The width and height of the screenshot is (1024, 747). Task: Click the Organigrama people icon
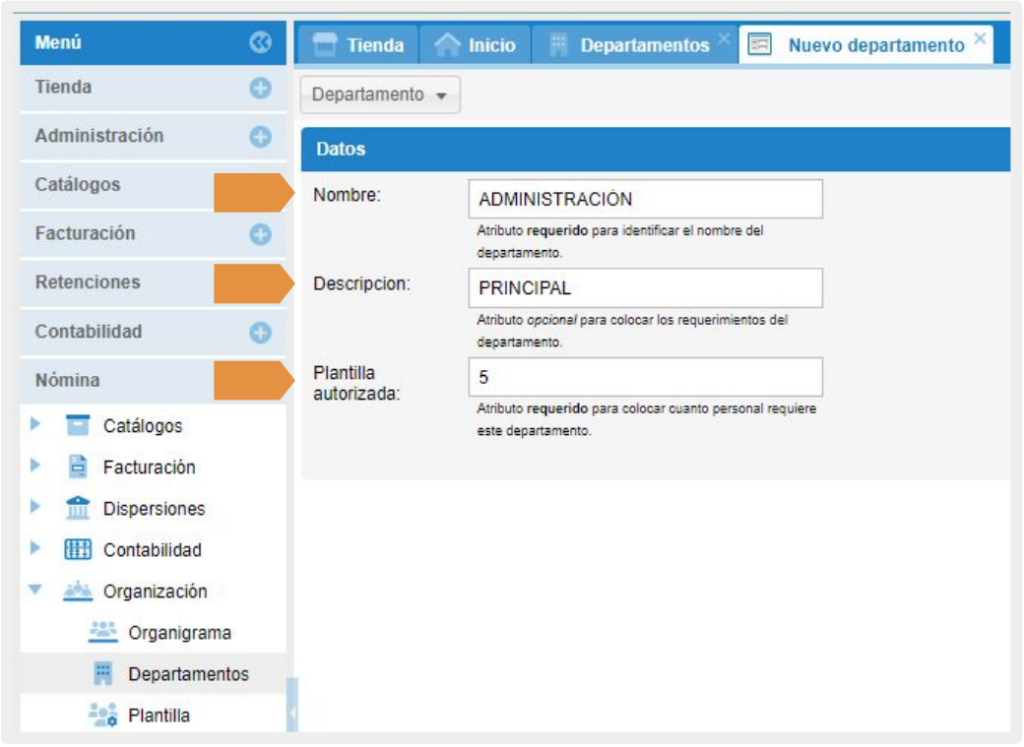point(103,633)
